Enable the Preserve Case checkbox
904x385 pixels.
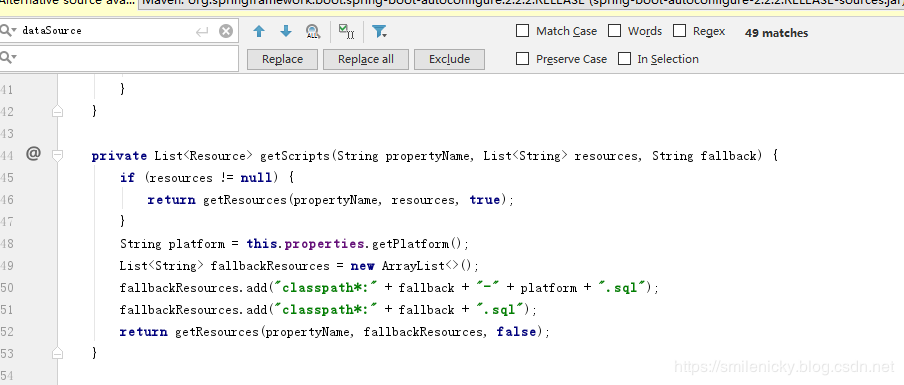pyautogui.click(x=522, y=58)
